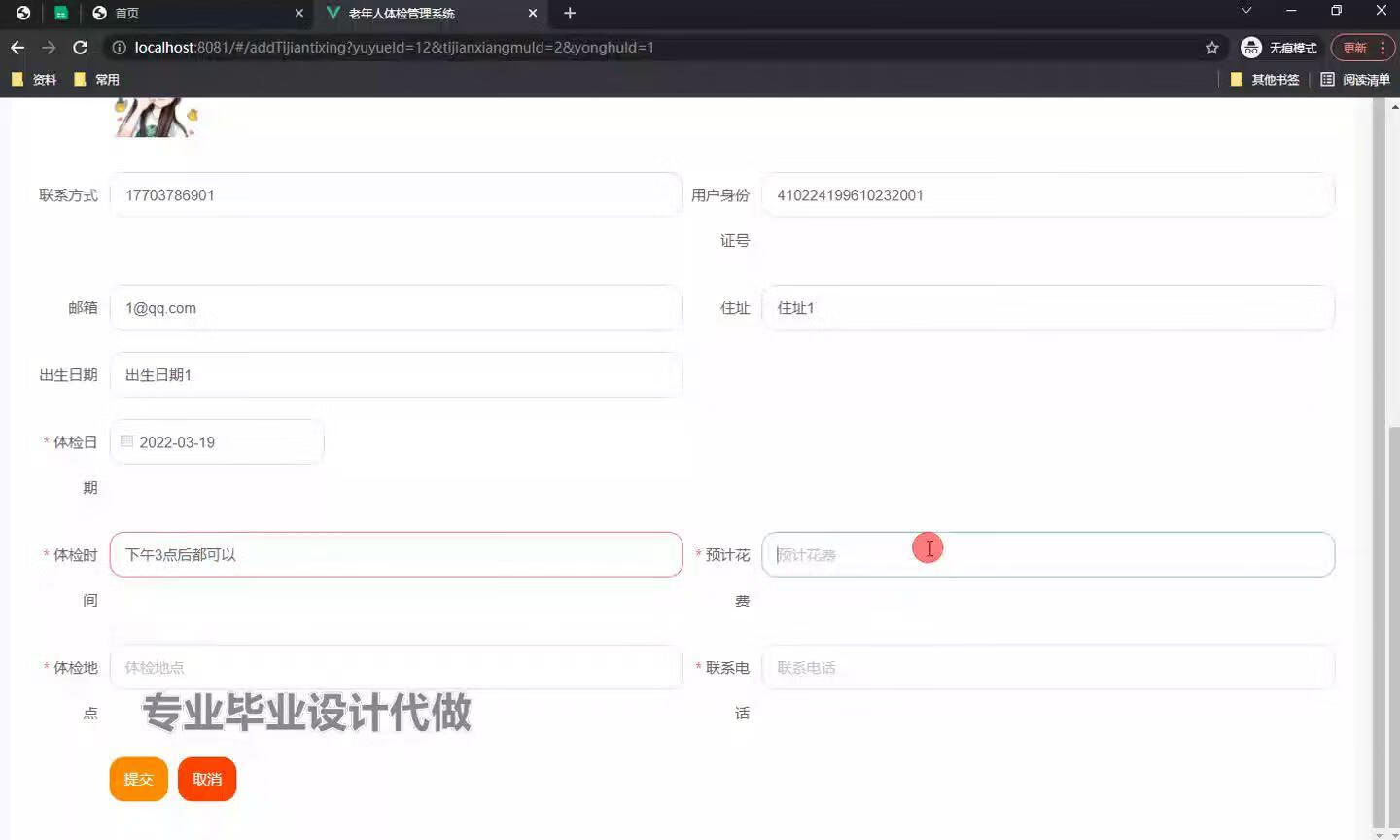
Task: Open the 体检日期 date picker
Action: (217, 442)
